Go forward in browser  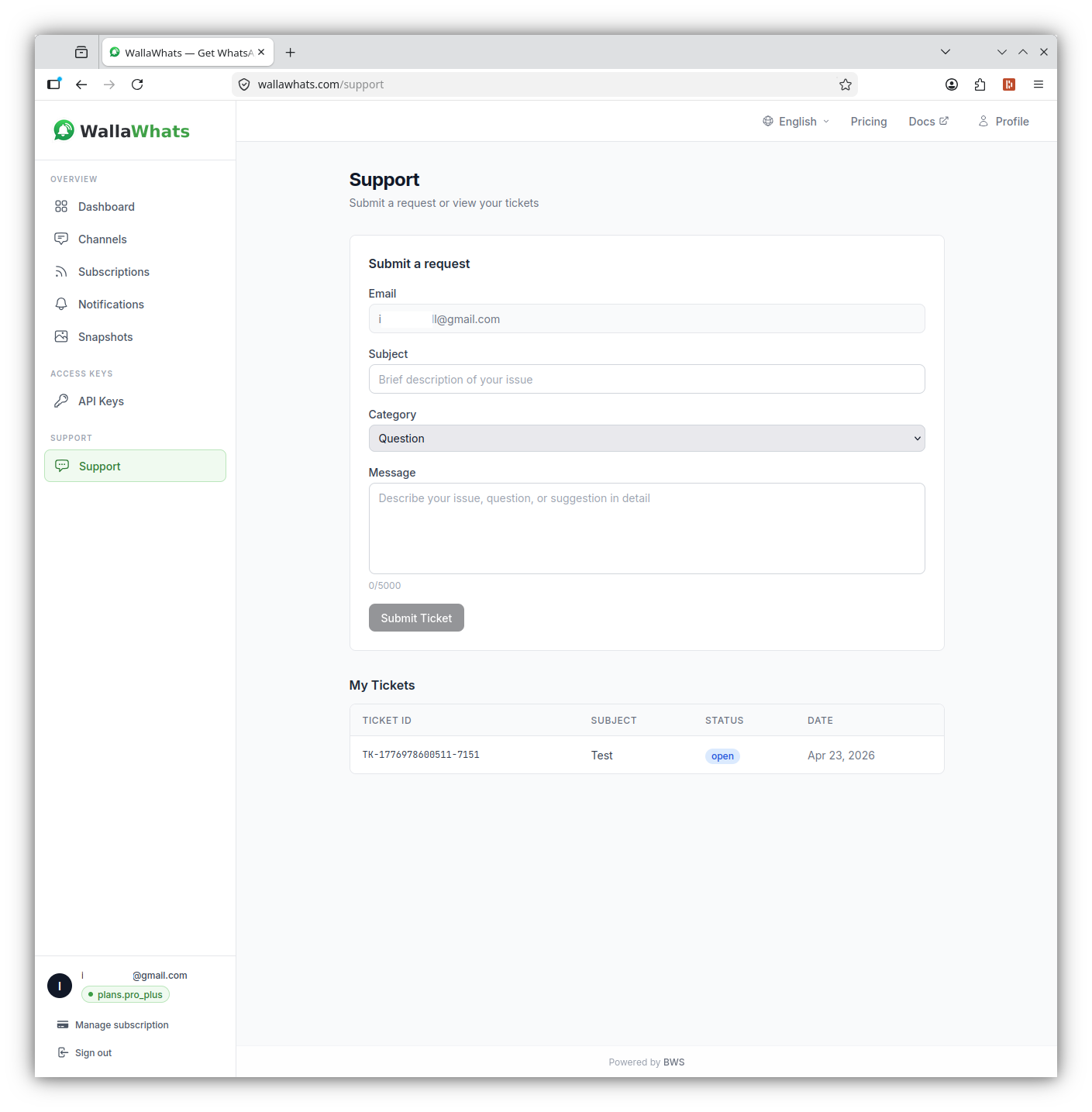click(x=109, y=84)
